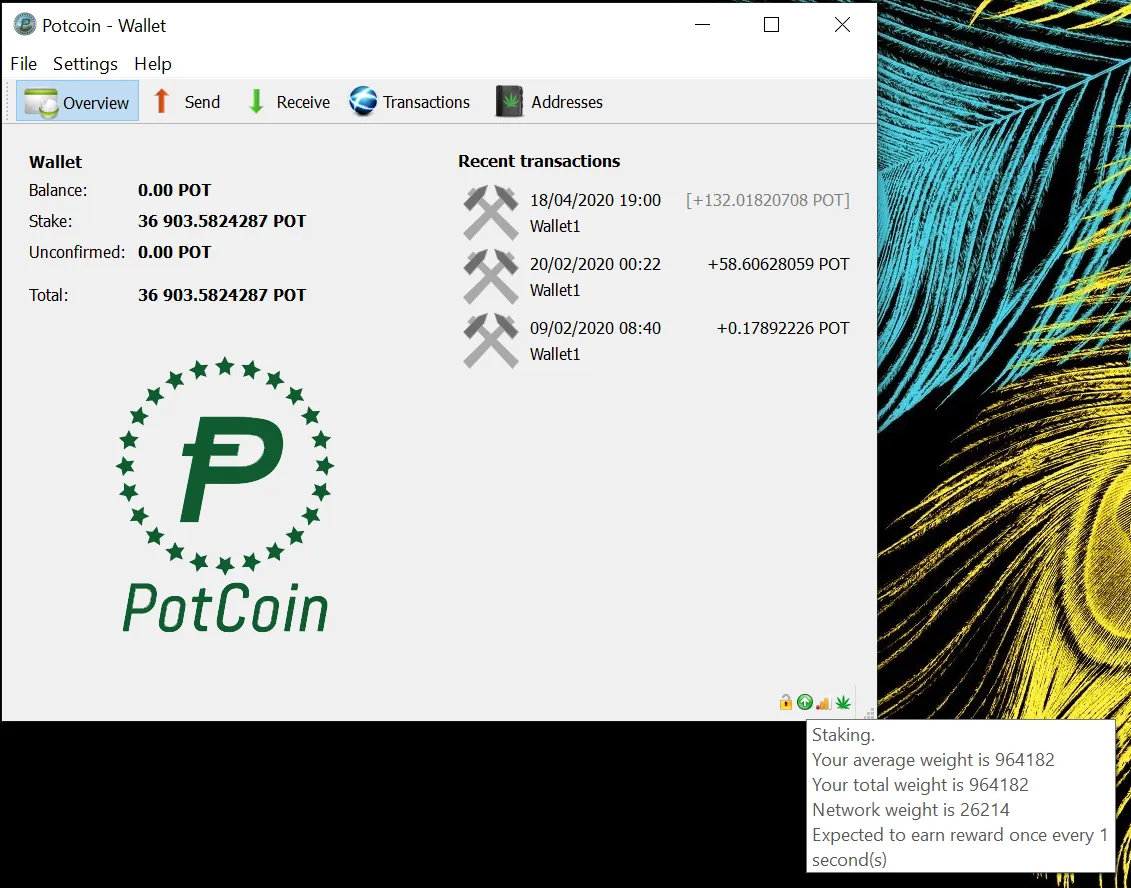Select the 09/02/2020 08:40 transaction date
Screen dimensions: 1131x888
pyautogui.click(x=595, y=328)
